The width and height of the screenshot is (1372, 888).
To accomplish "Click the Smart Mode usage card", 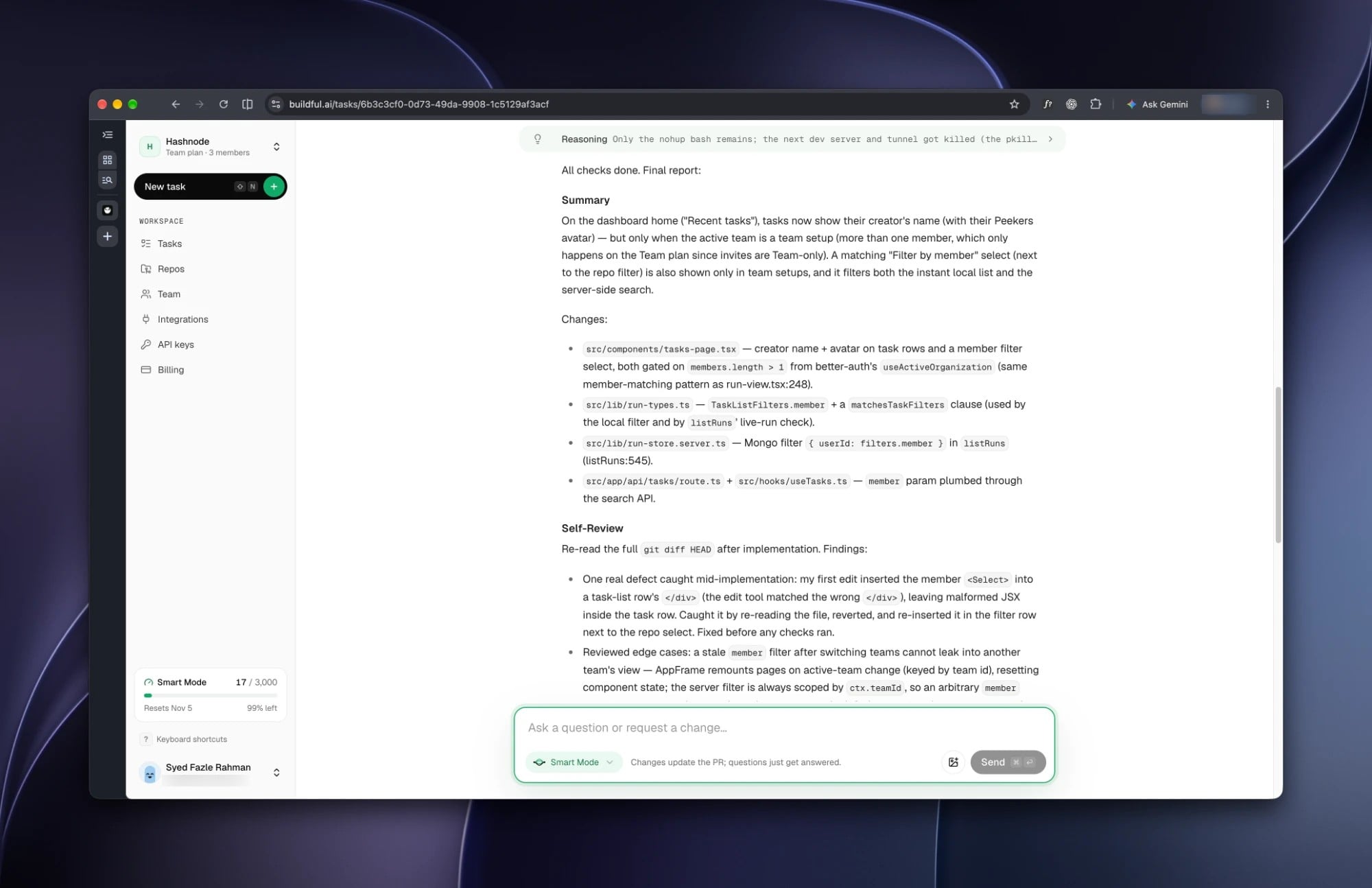I will point(211,694).
